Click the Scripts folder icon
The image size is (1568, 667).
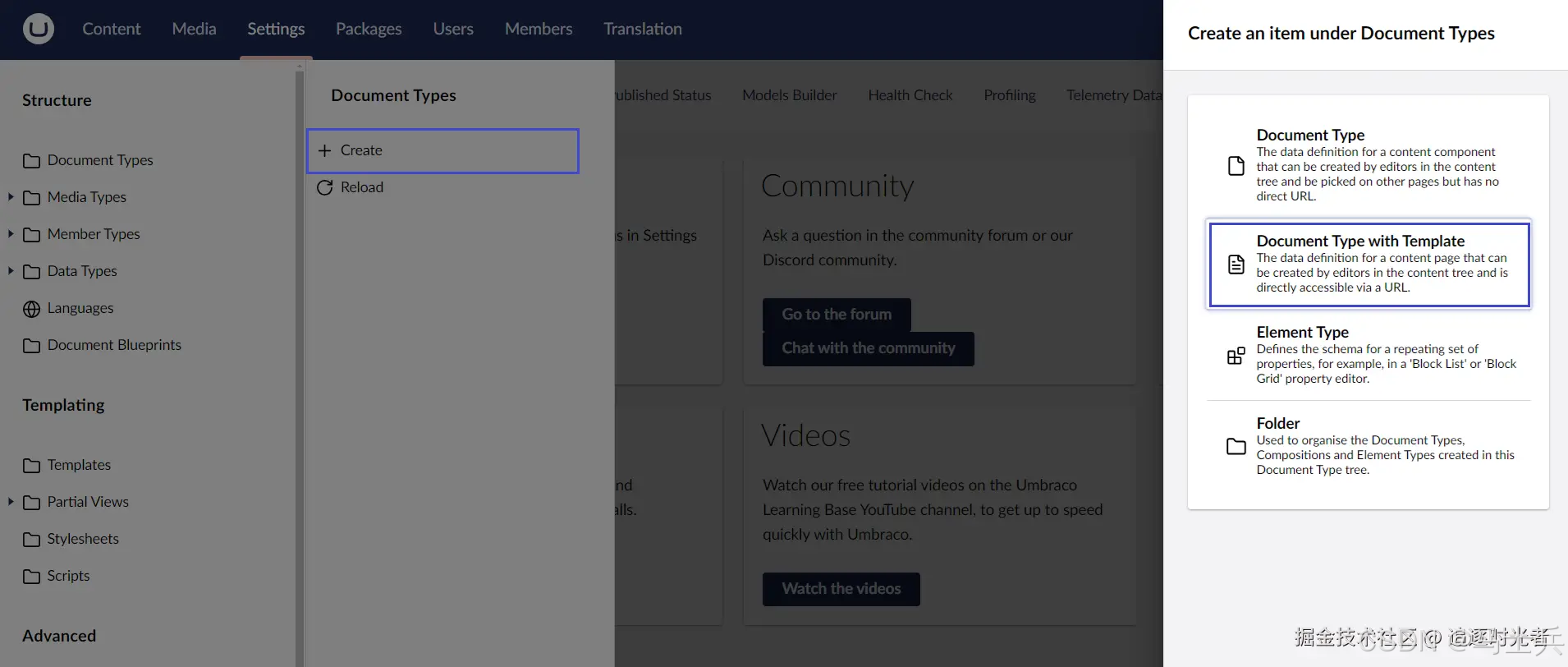tap(31, 577)
